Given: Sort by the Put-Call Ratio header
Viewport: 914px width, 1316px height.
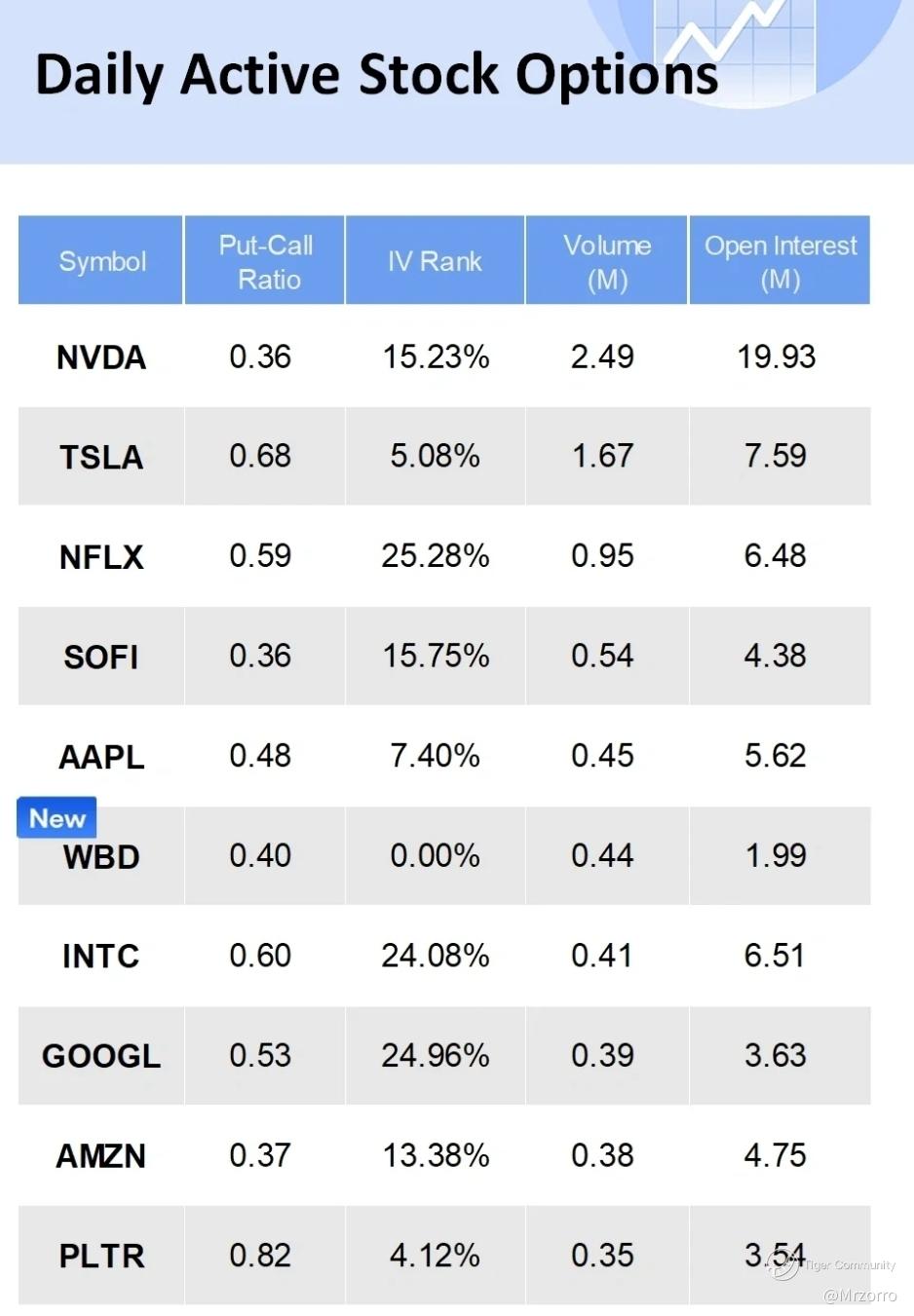Looking at the screenshot, I should click(x=265, y=261).
